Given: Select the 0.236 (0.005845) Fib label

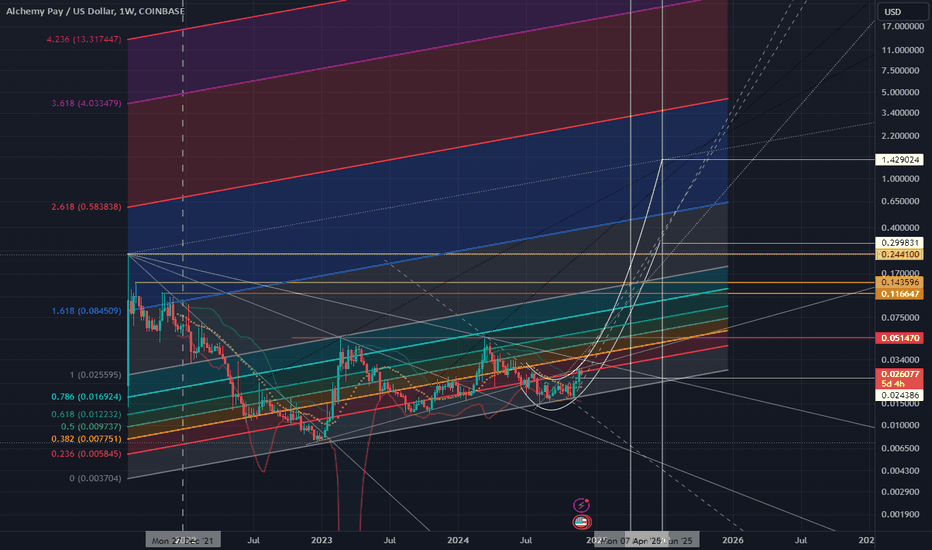Looking at the screenshot, I should (x=86, y=454).
